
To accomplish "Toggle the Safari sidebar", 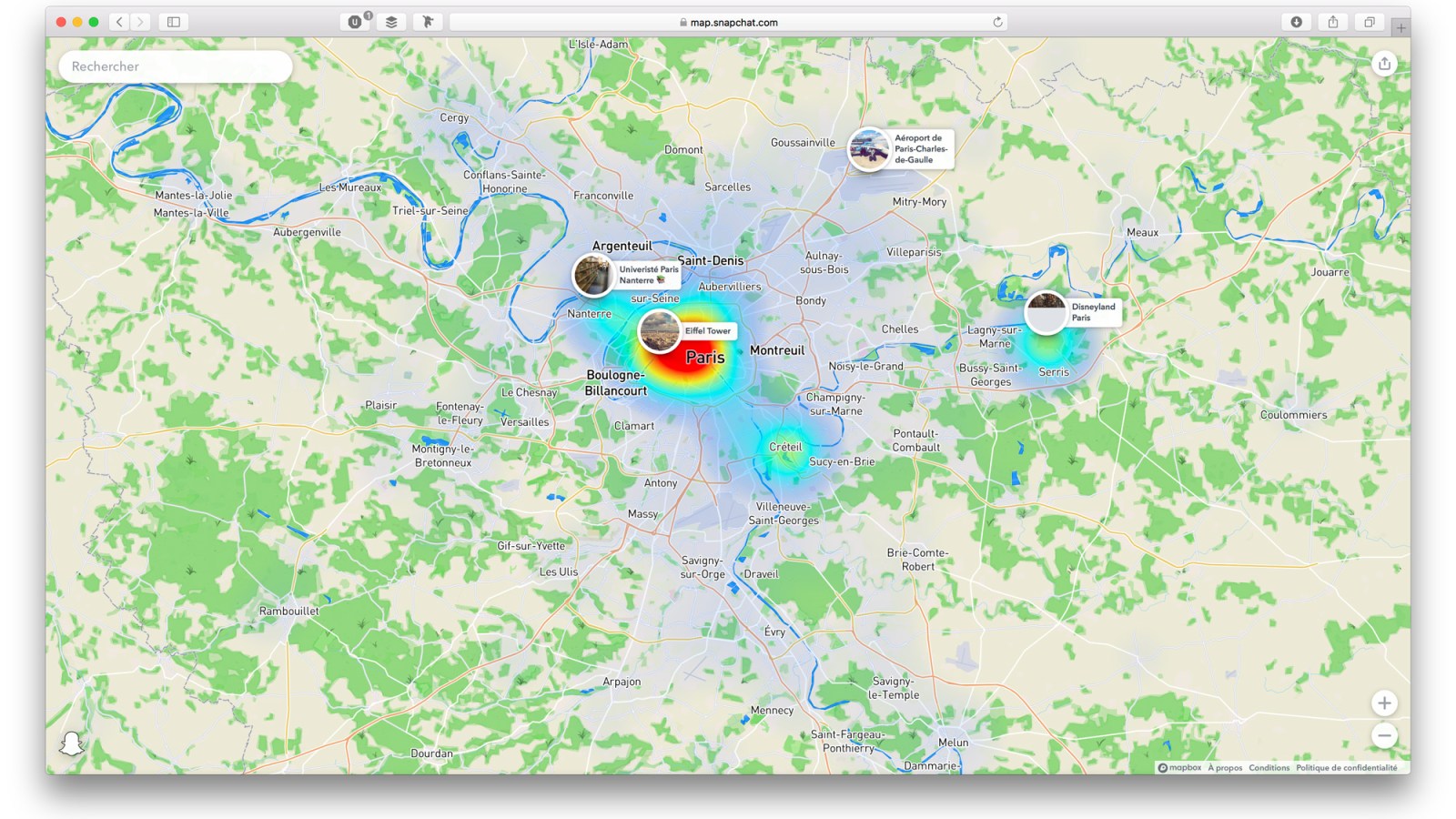I will click(x=173, y=22).
